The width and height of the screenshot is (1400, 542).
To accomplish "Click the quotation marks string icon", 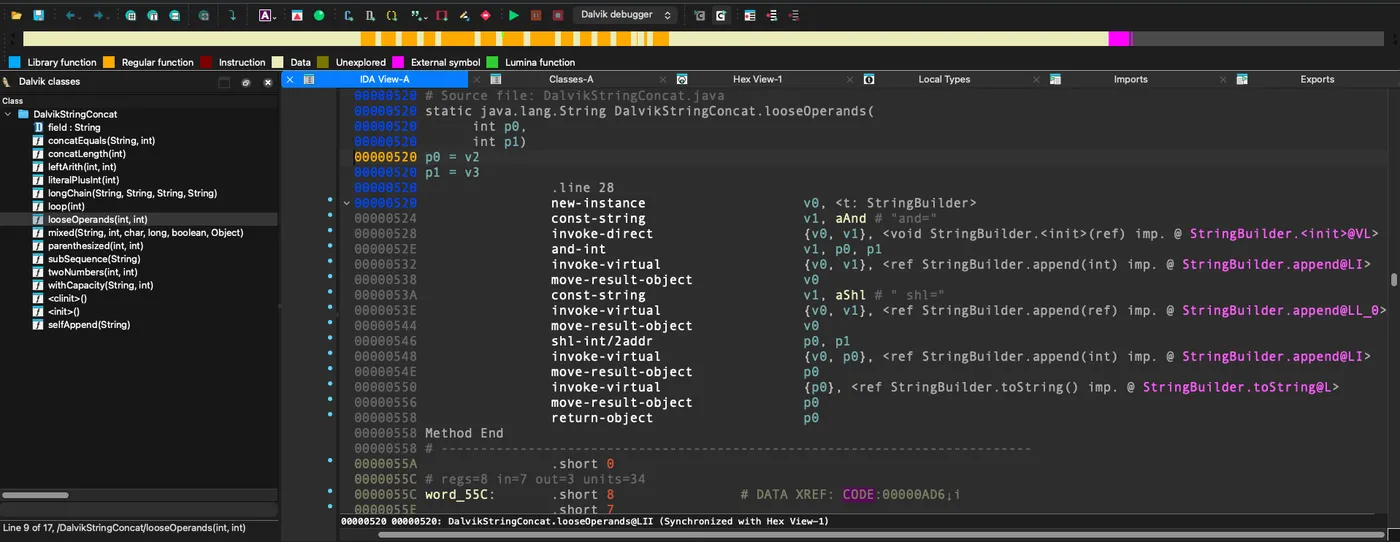I will click(417, 15).
